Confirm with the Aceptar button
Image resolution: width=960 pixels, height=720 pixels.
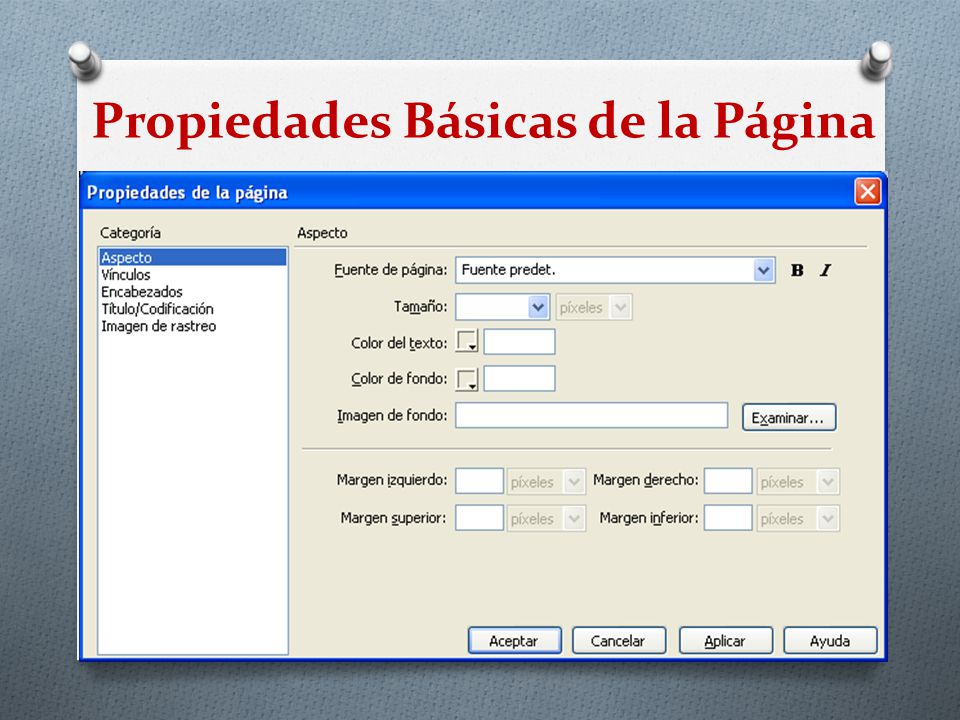pyautogui.click(x=514, y=640)
